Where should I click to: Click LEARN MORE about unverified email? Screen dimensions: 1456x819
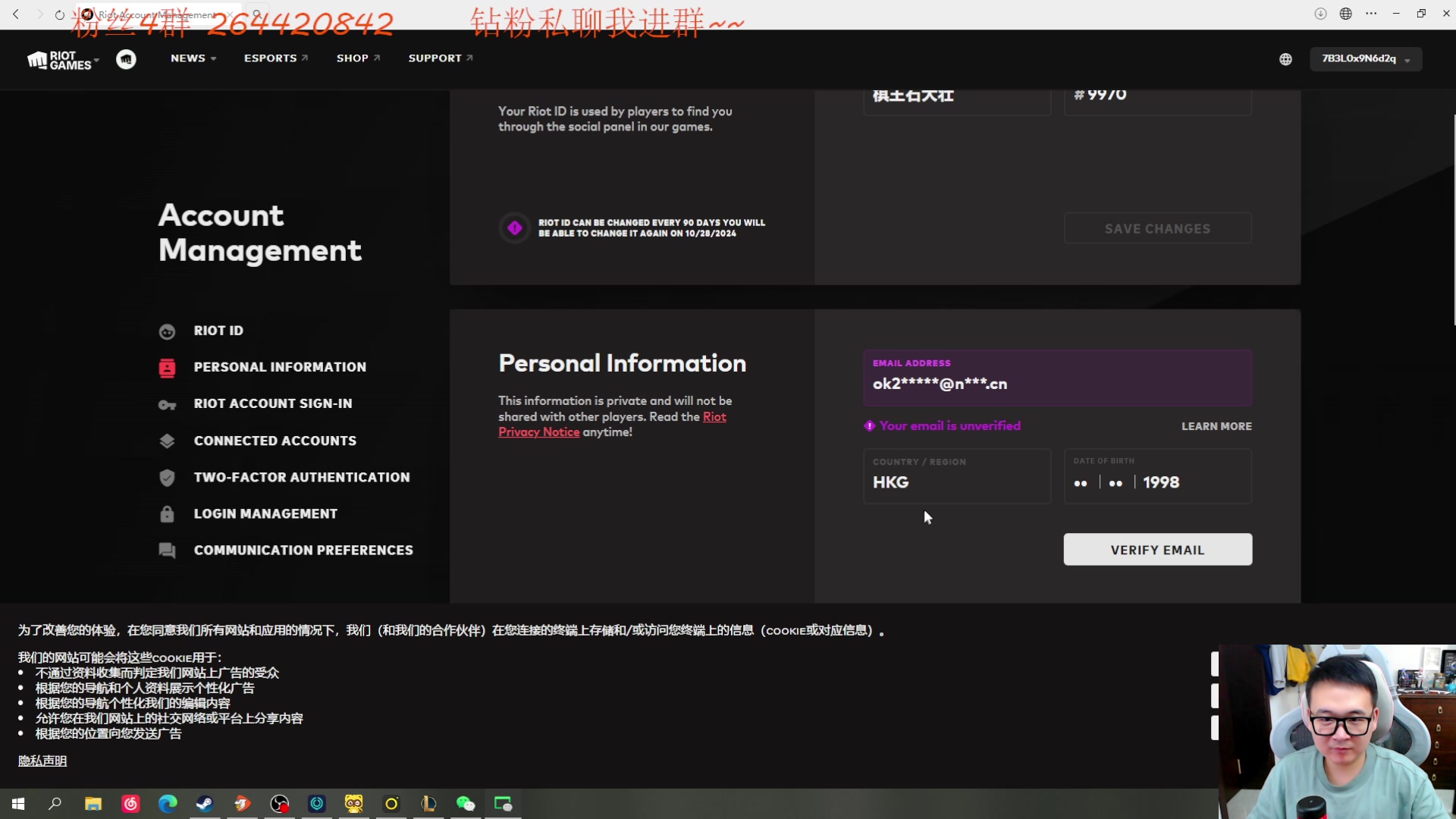click(1216, 426)
